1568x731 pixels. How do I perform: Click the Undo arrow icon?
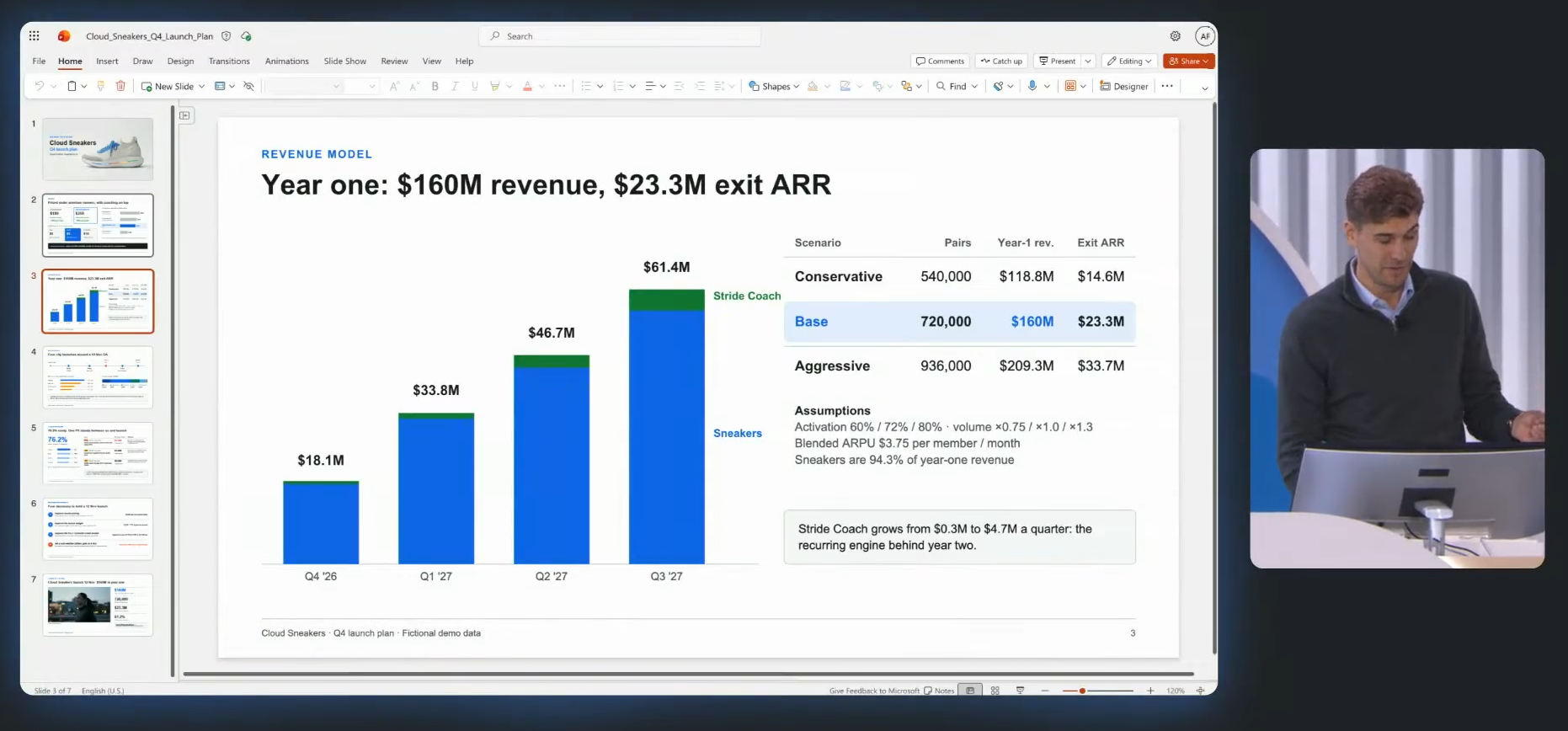tap(39, 86)
